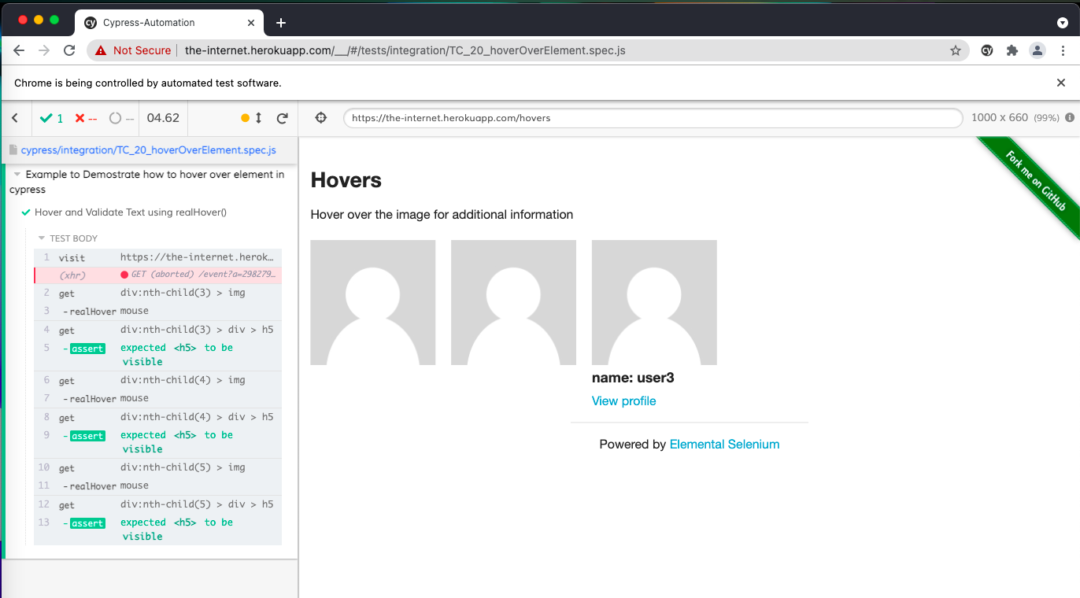Select the Cypress-Automation browser tab
The width and height of the screenshot is (1080, 598).
pos(150,22)
